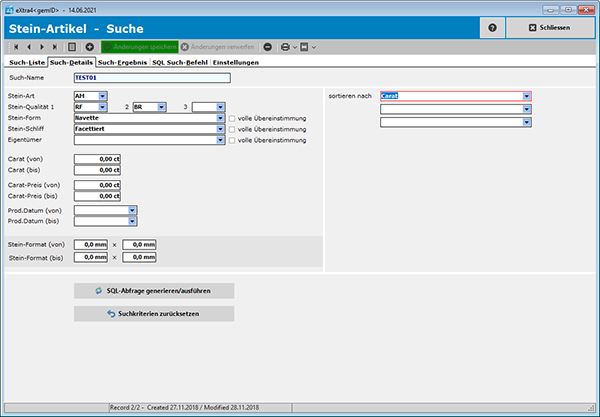Click the Carat (von) input field
The image size is (600, 417).
(x=98, y=158)
